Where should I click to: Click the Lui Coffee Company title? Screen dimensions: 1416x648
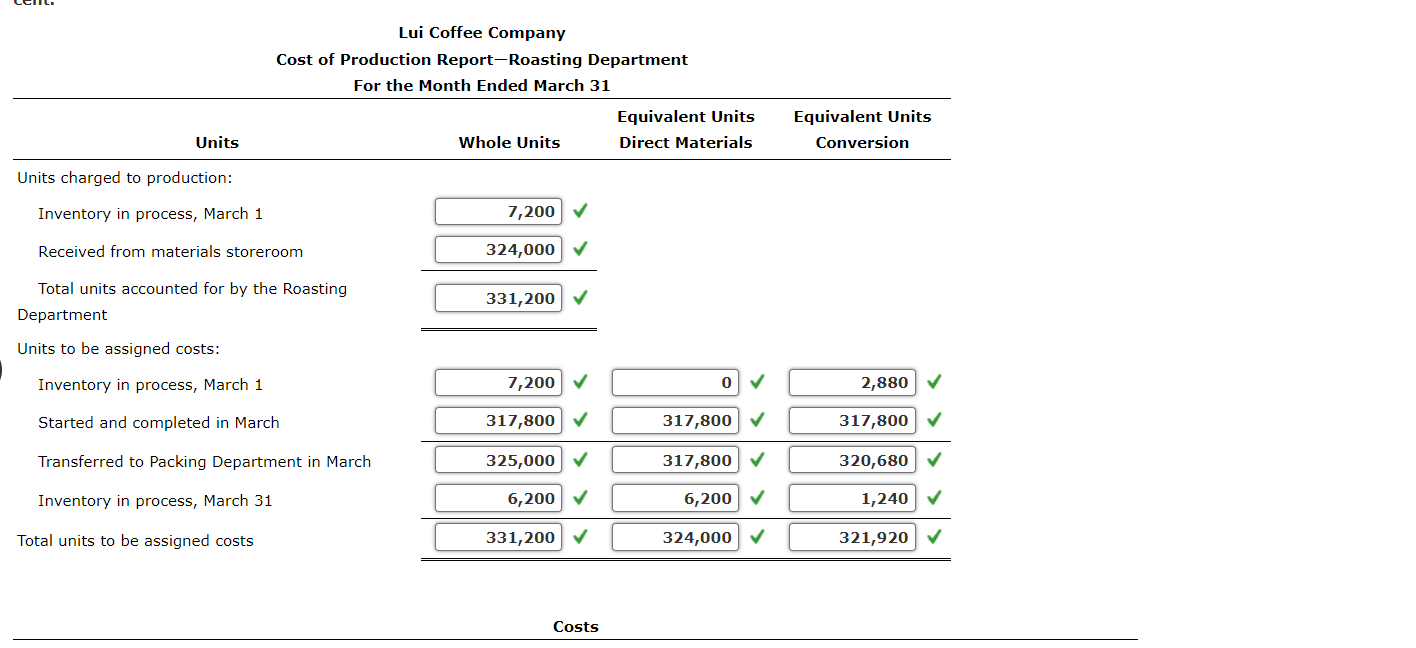(482, 33)
